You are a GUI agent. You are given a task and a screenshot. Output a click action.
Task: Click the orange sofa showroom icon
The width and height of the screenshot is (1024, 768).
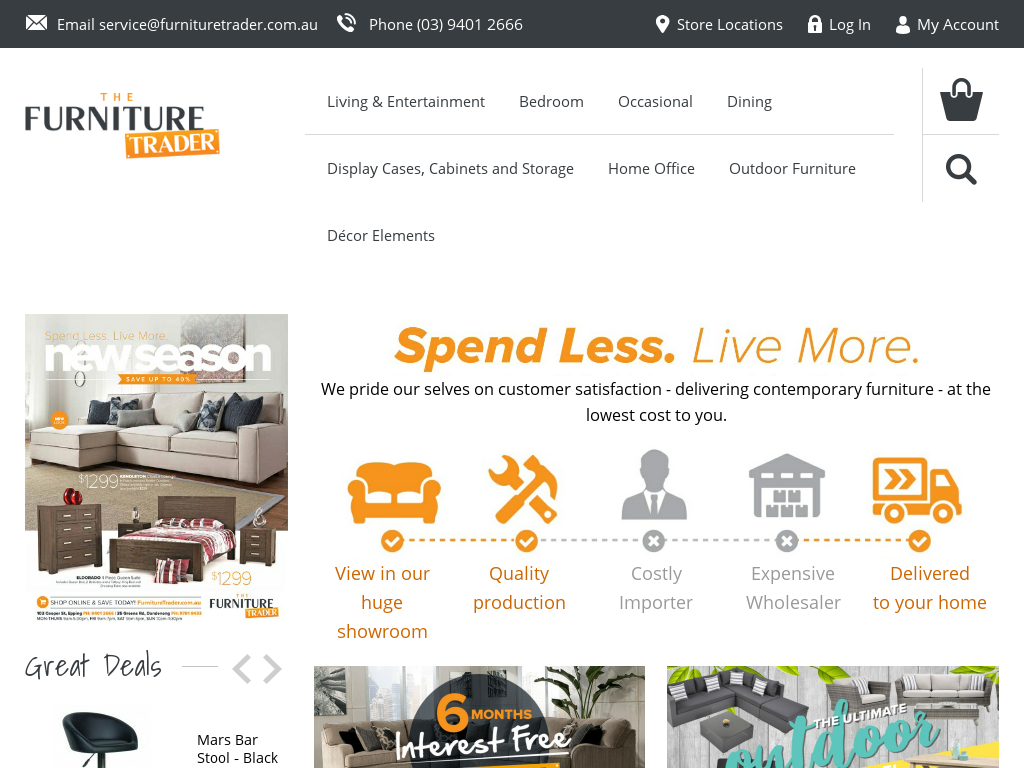tap(394, 492)
